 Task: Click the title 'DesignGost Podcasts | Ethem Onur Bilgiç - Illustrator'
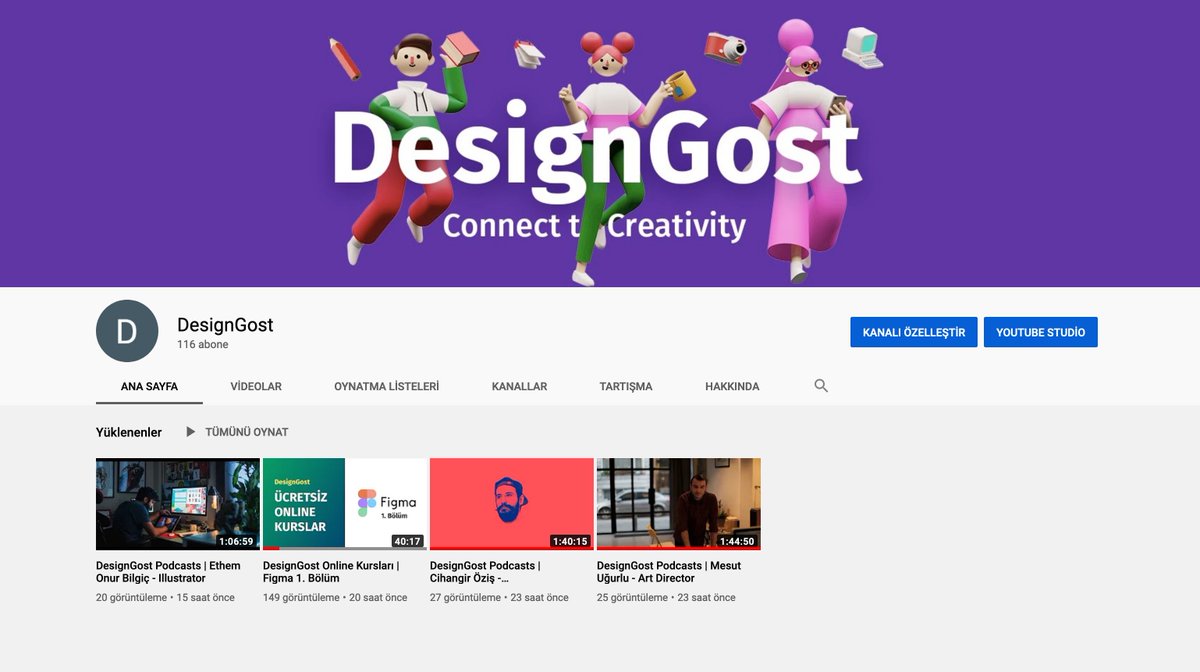[x=168, y=572]
